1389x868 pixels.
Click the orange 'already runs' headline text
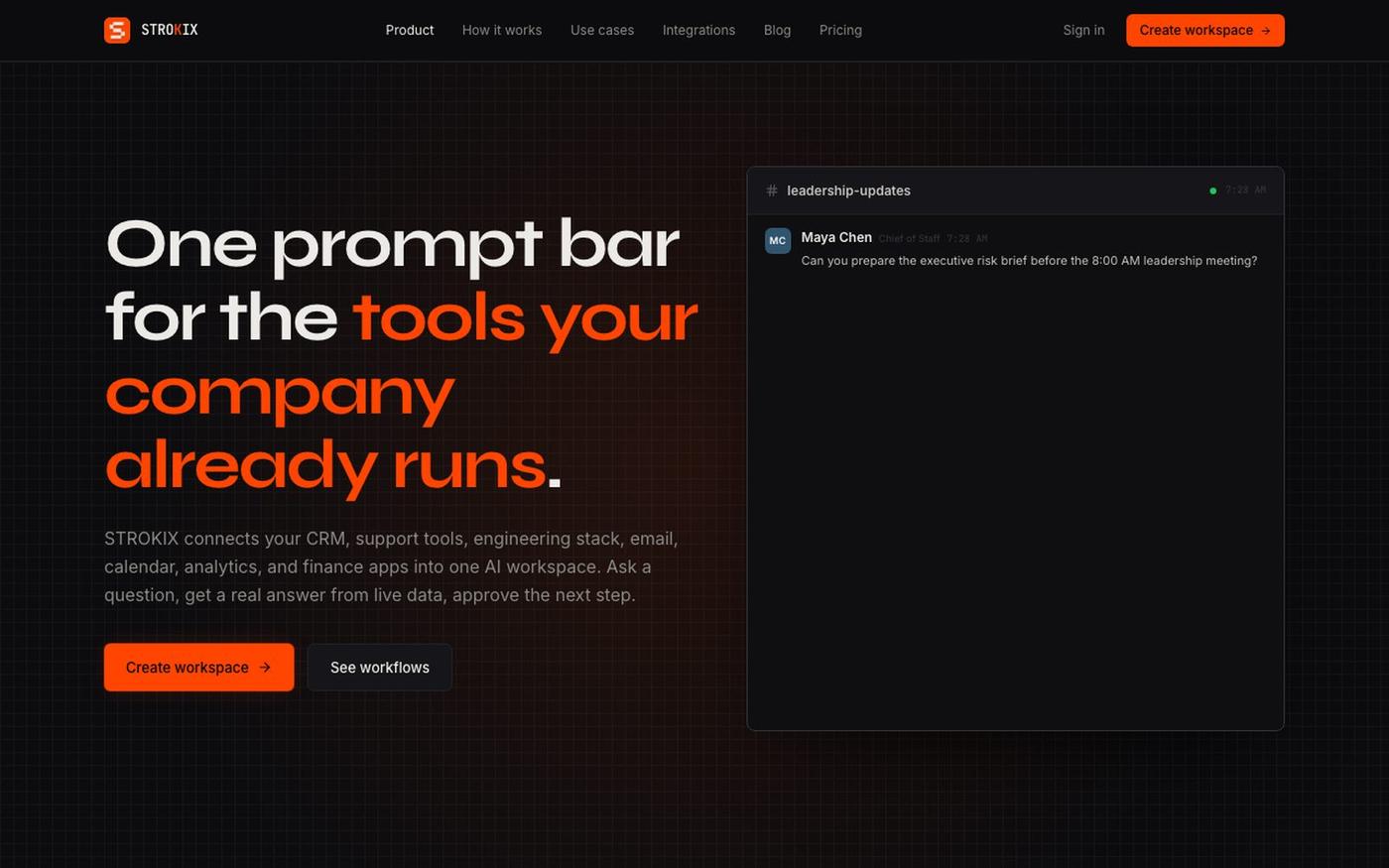coord(325,466)
